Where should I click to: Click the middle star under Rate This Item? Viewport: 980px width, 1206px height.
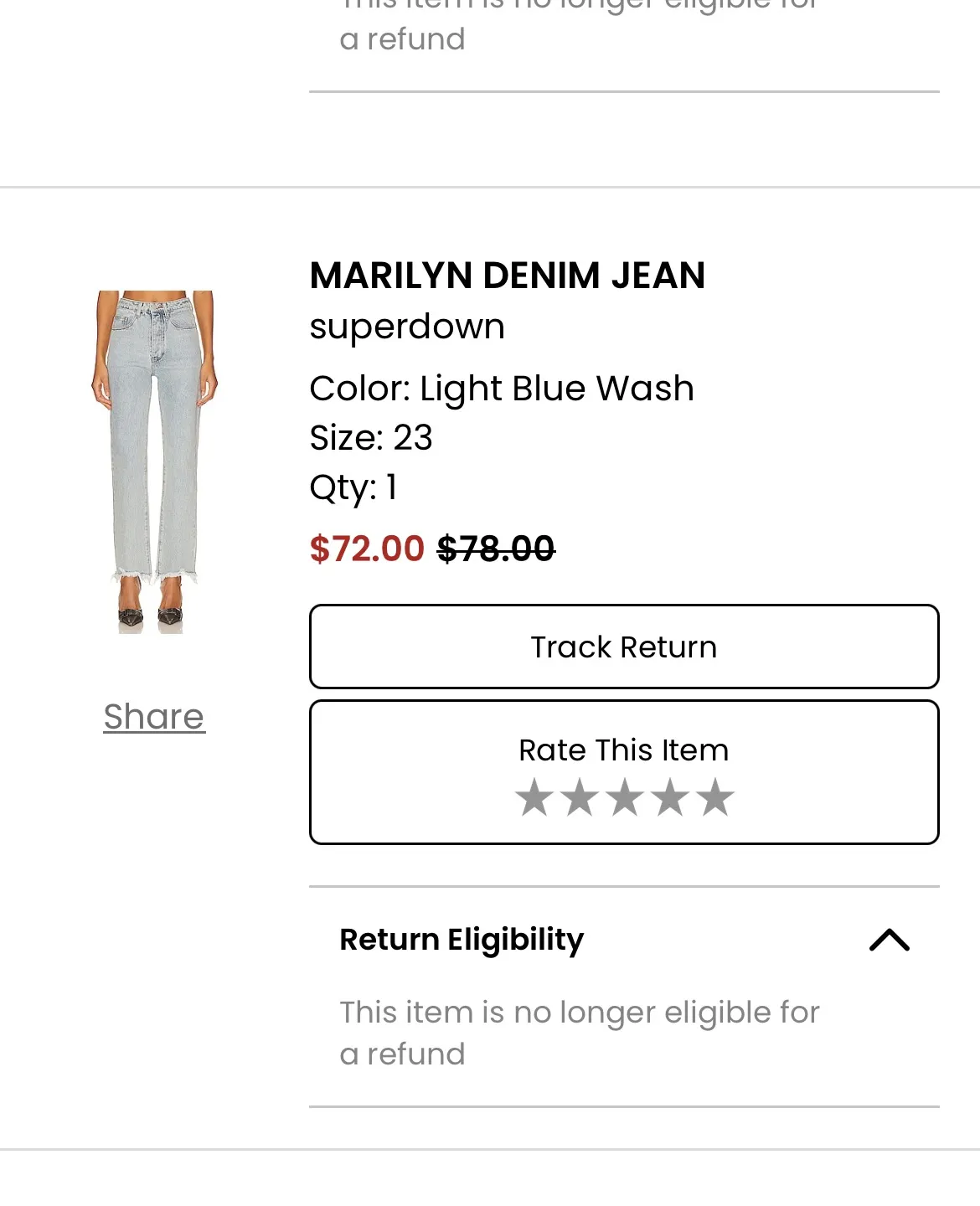(623, 797)
